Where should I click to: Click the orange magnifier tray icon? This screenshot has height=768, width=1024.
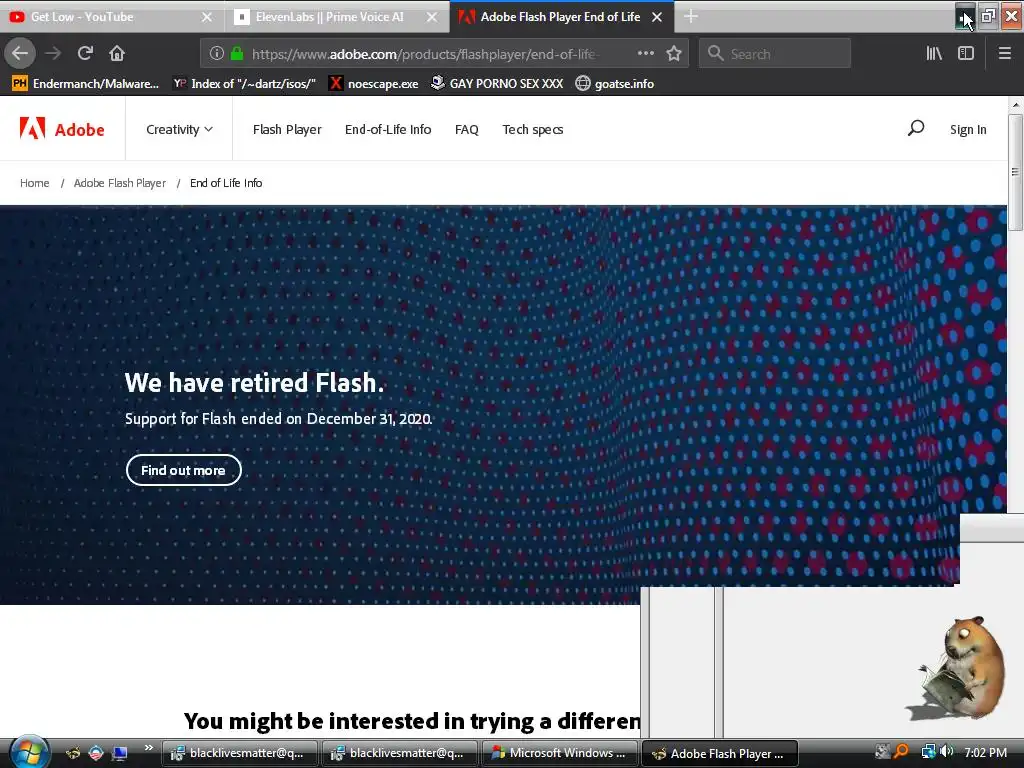901,752
